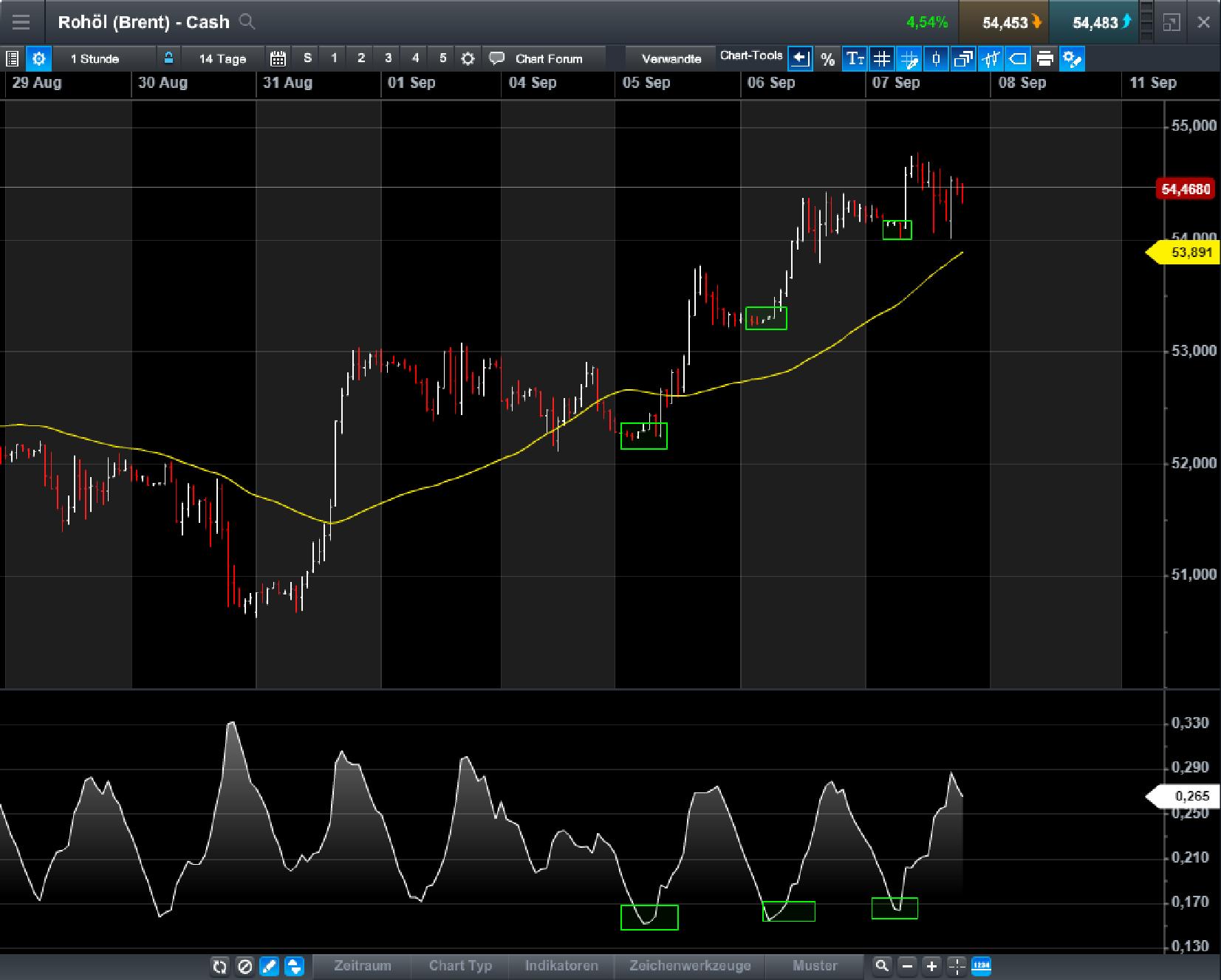The height and width of the screenshot is (980, 1221).
Task: Open the Zeitraum dropdown
Action: click(362, 966)
